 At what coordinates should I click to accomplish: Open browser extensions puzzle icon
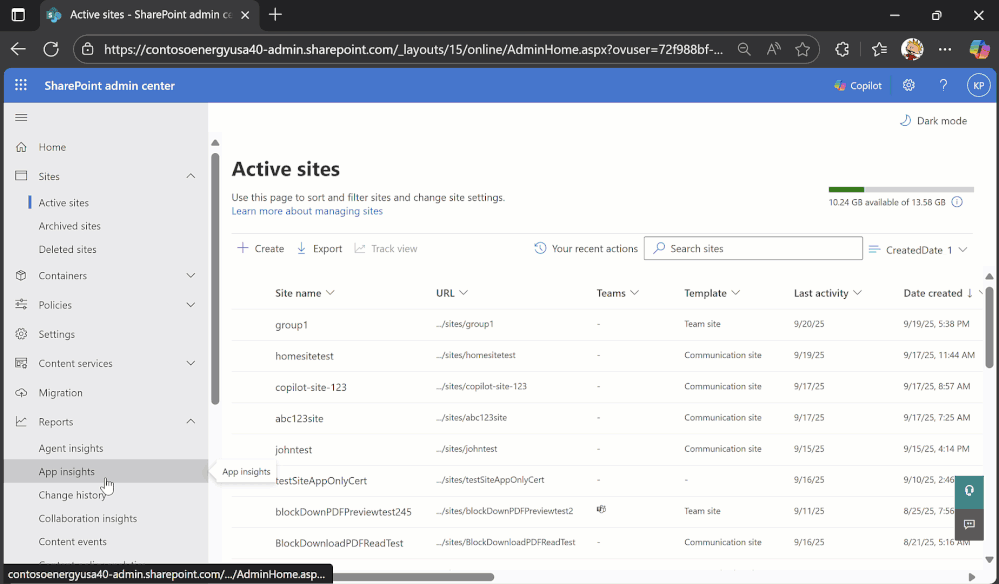click(842, 49)
